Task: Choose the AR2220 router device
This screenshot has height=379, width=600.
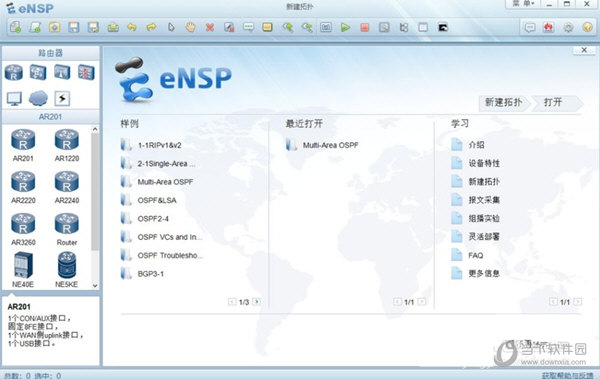Action: click(x=23, y=188)
